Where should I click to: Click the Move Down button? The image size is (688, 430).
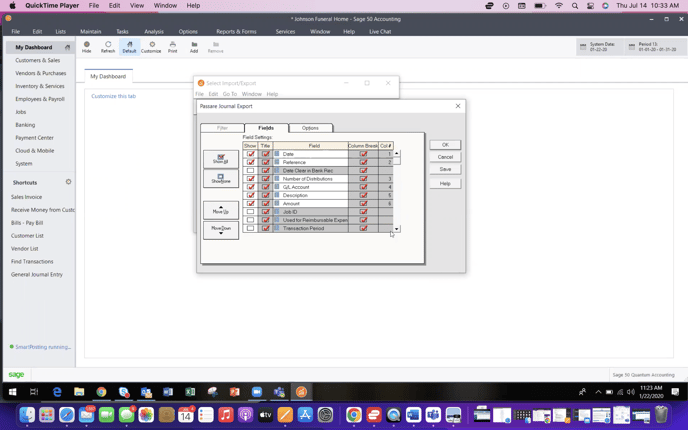pos(221,230)
